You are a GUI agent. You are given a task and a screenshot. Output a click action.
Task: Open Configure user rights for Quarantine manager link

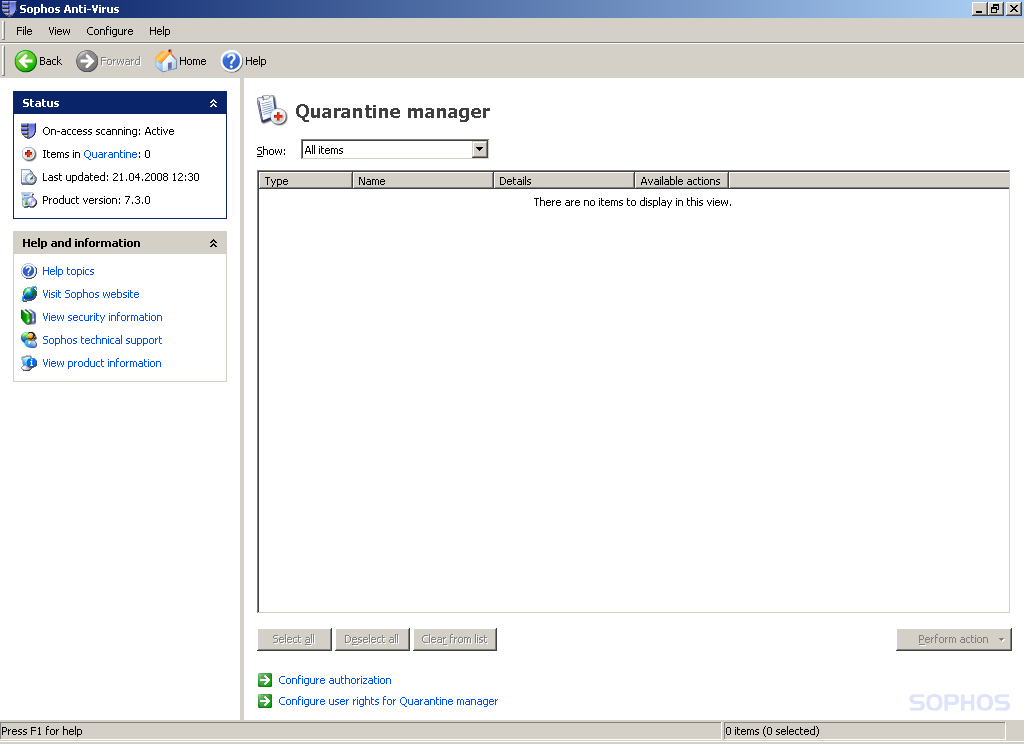(x=388, y=701)
